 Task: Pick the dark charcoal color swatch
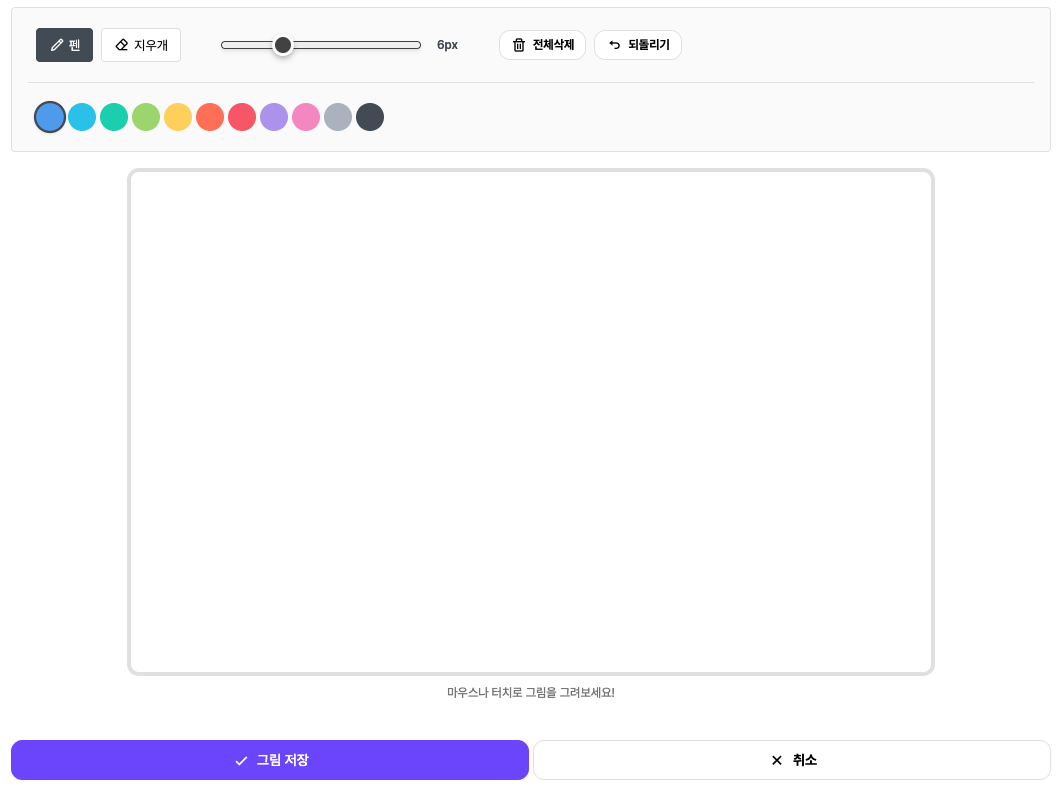[x=370, y=117]
